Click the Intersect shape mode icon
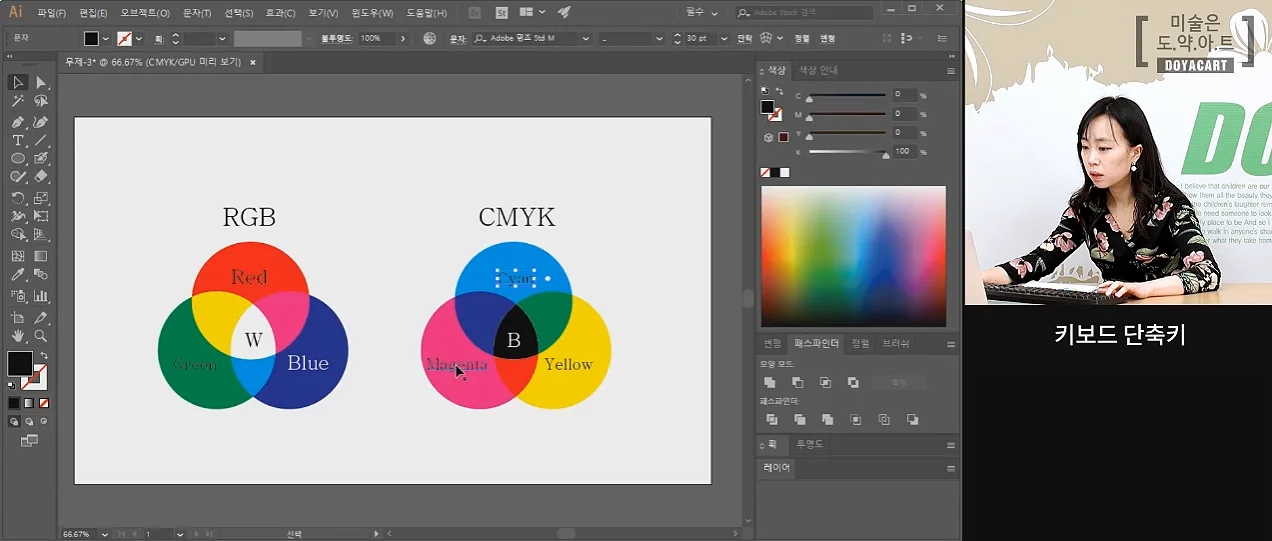 [x=825, y=382]
